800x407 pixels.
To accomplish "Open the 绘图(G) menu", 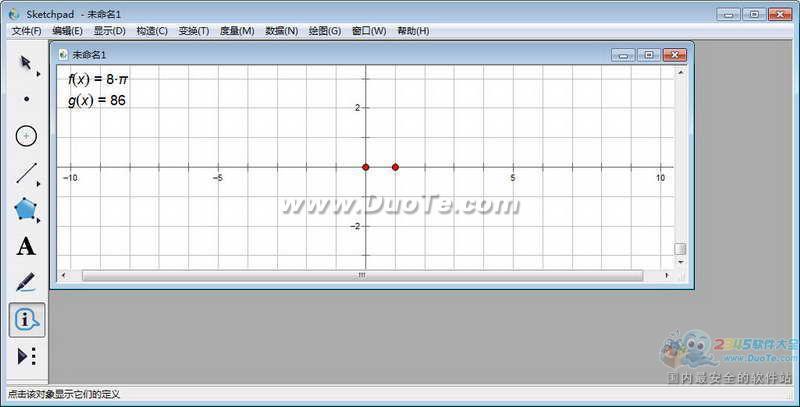I will point(325,31).
